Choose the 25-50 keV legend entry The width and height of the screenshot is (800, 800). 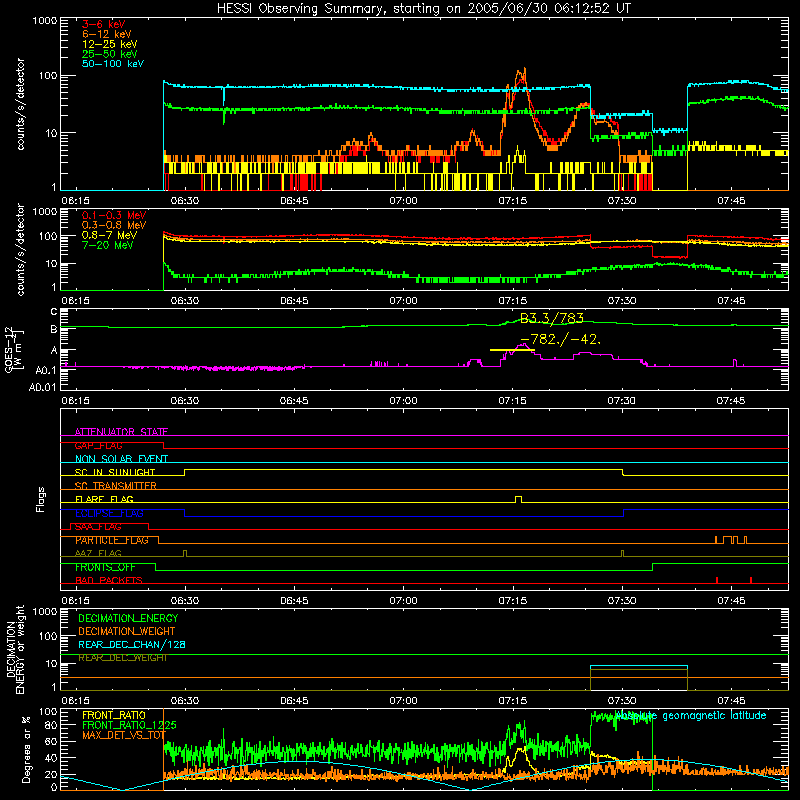(x=110, y=54)
